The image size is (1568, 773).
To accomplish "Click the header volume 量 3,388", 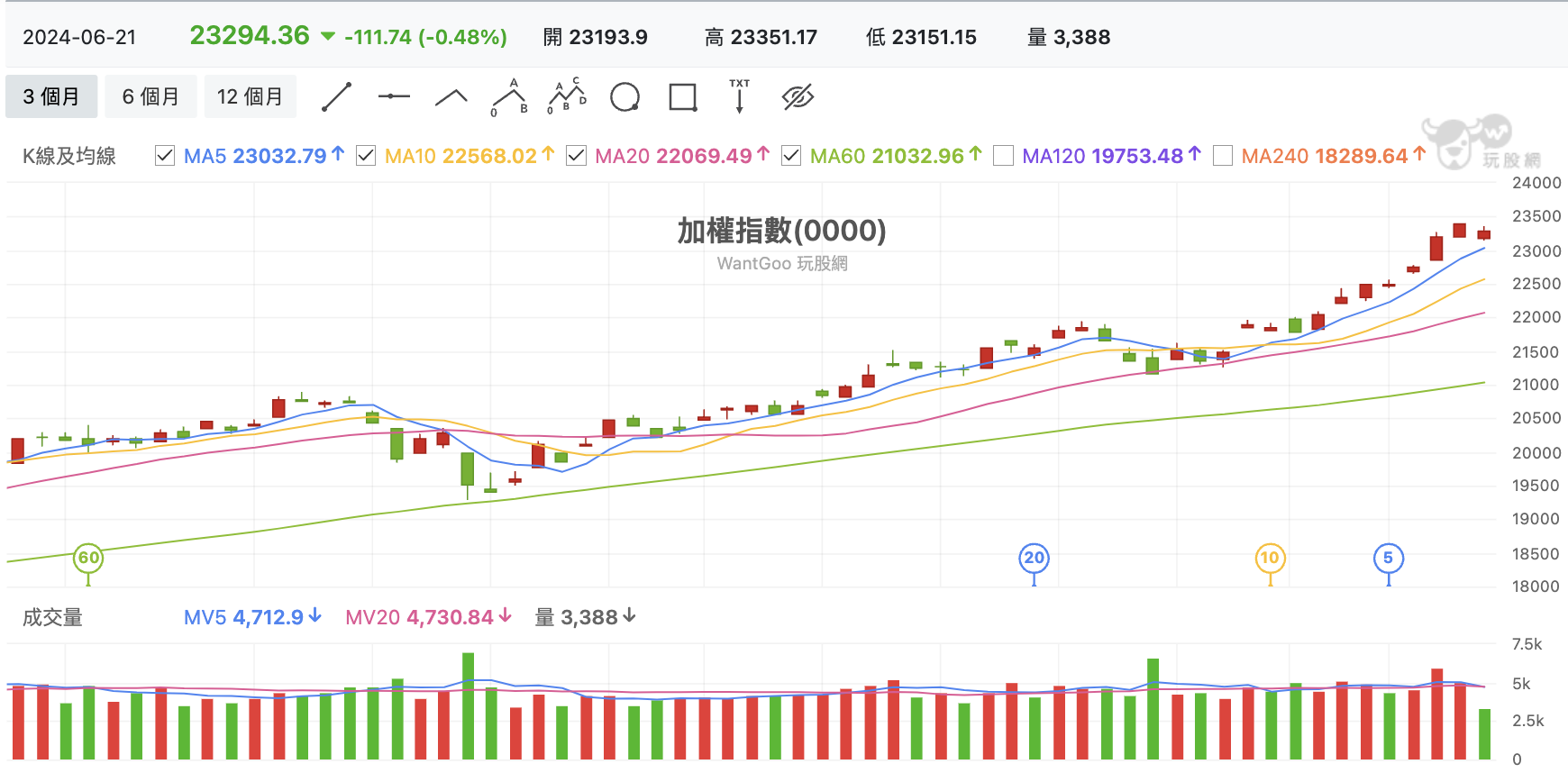I will coord(1069,37).
